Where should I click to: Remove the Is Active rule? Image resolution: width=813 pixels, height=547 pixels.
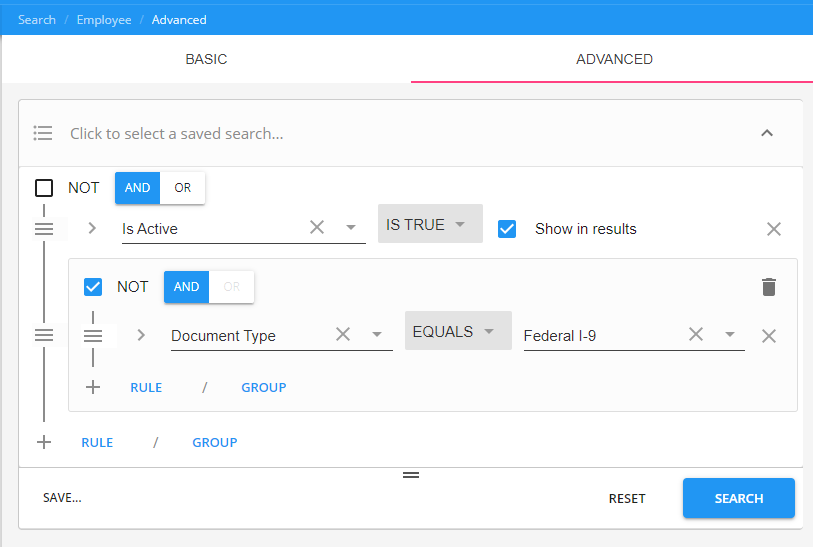(773, 229)
